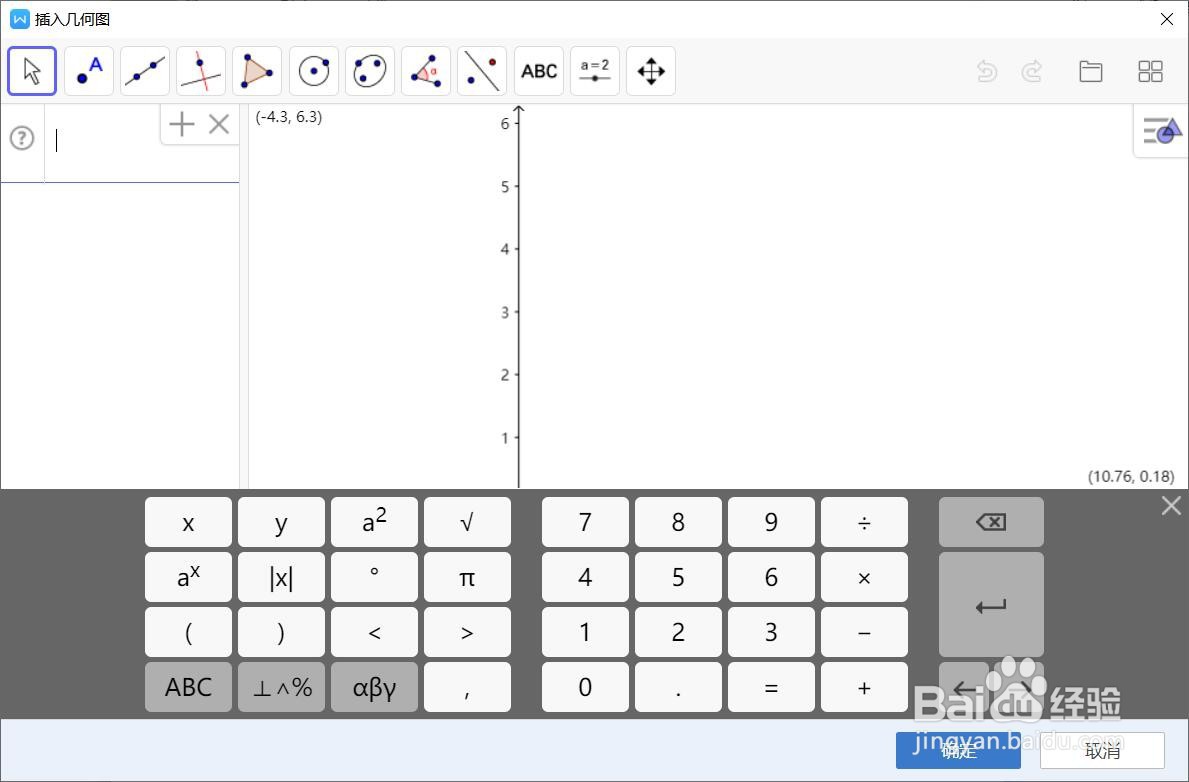
Task: Click the close parenthesis key
Action: tap(281, 632)
